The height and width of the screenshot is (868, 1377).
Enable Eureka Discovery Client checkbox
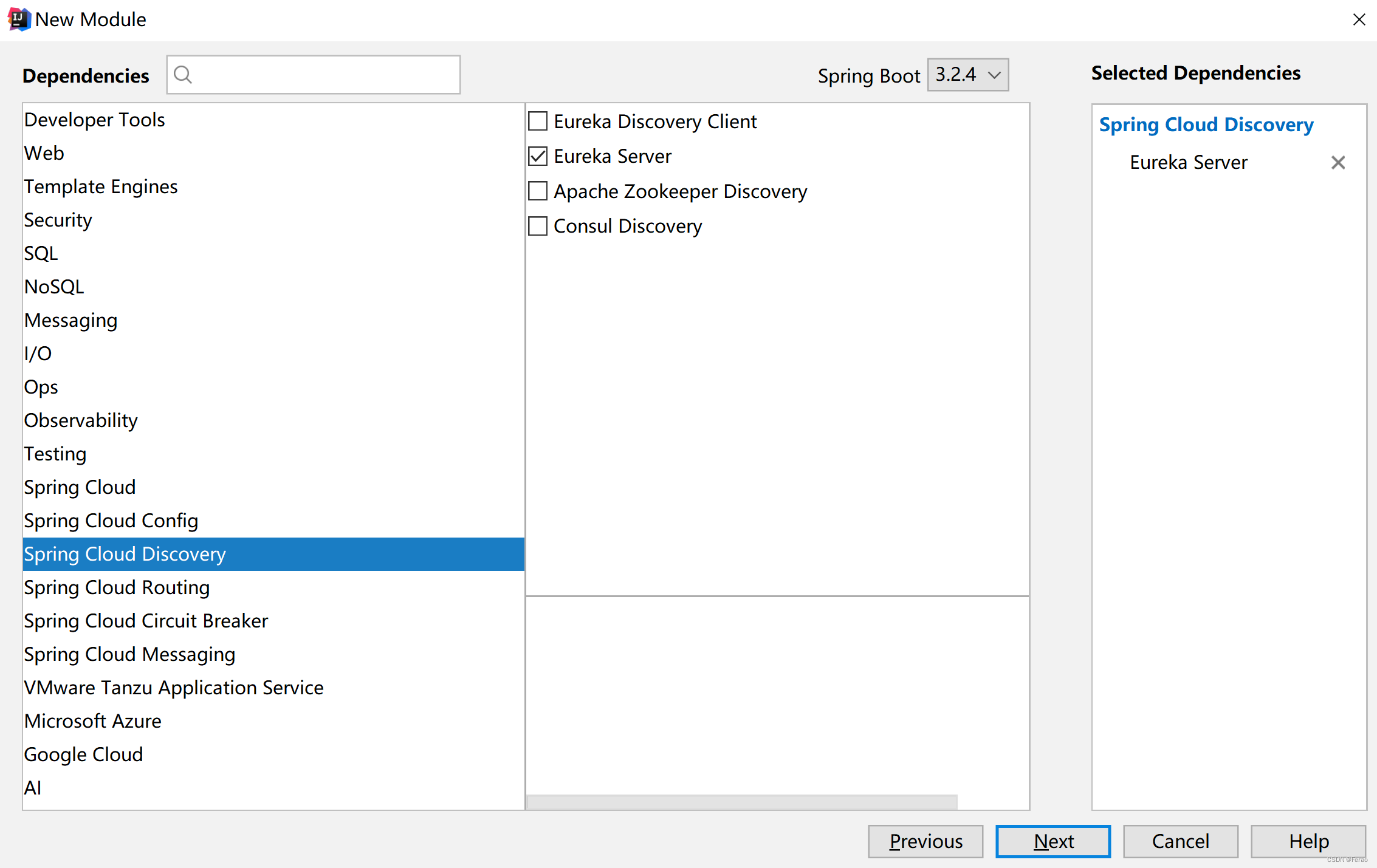(x=538, y=121)
